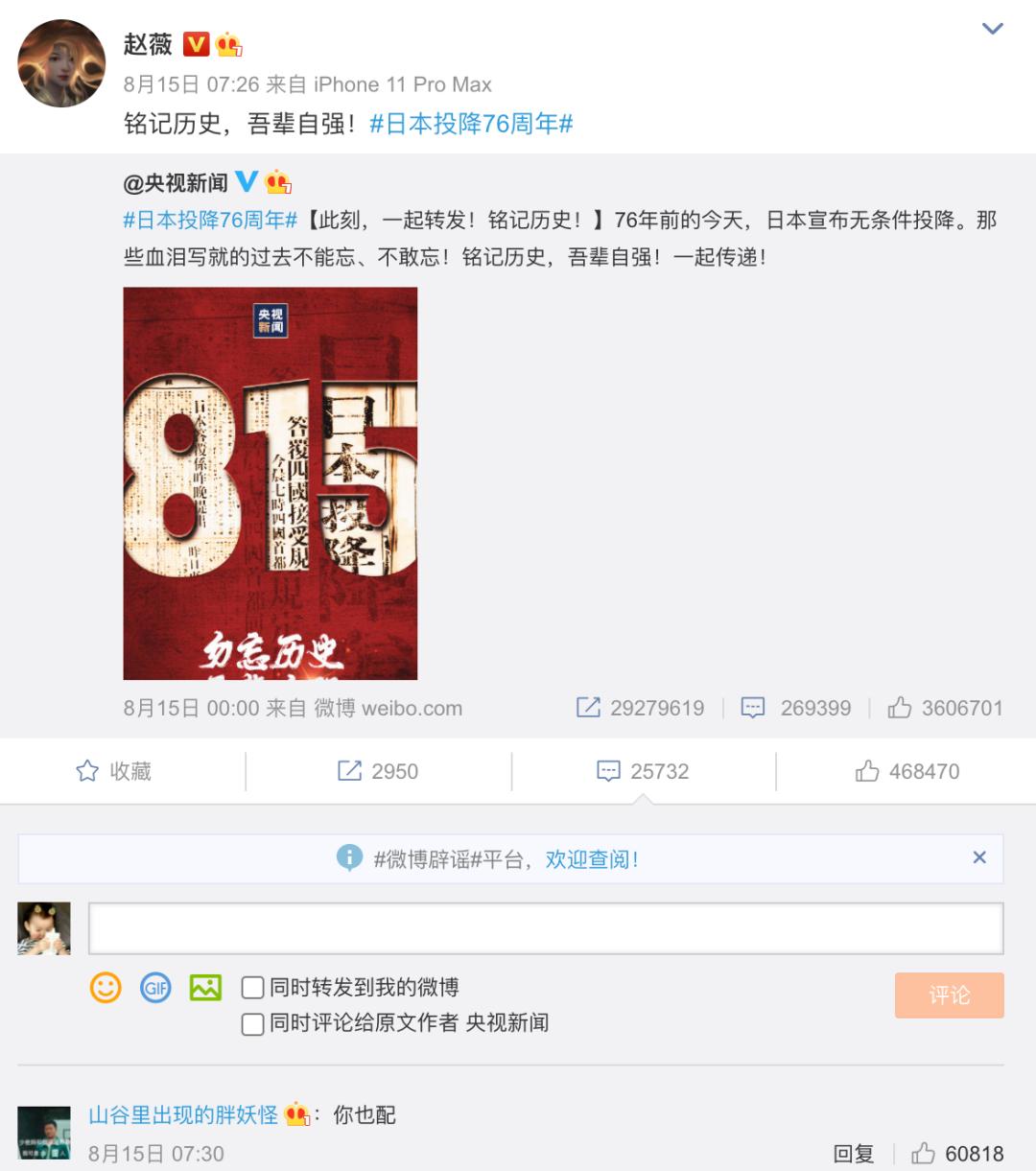1036x1171 pixels.
Task: Dismiss the 微博辟谣 notice banner
Action: [x=979, y=857]
